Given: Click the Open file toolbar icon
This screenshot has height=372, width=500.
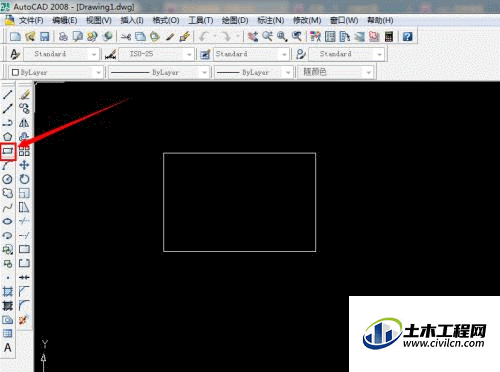Looking at the screenshot, I should coord(30,36).
